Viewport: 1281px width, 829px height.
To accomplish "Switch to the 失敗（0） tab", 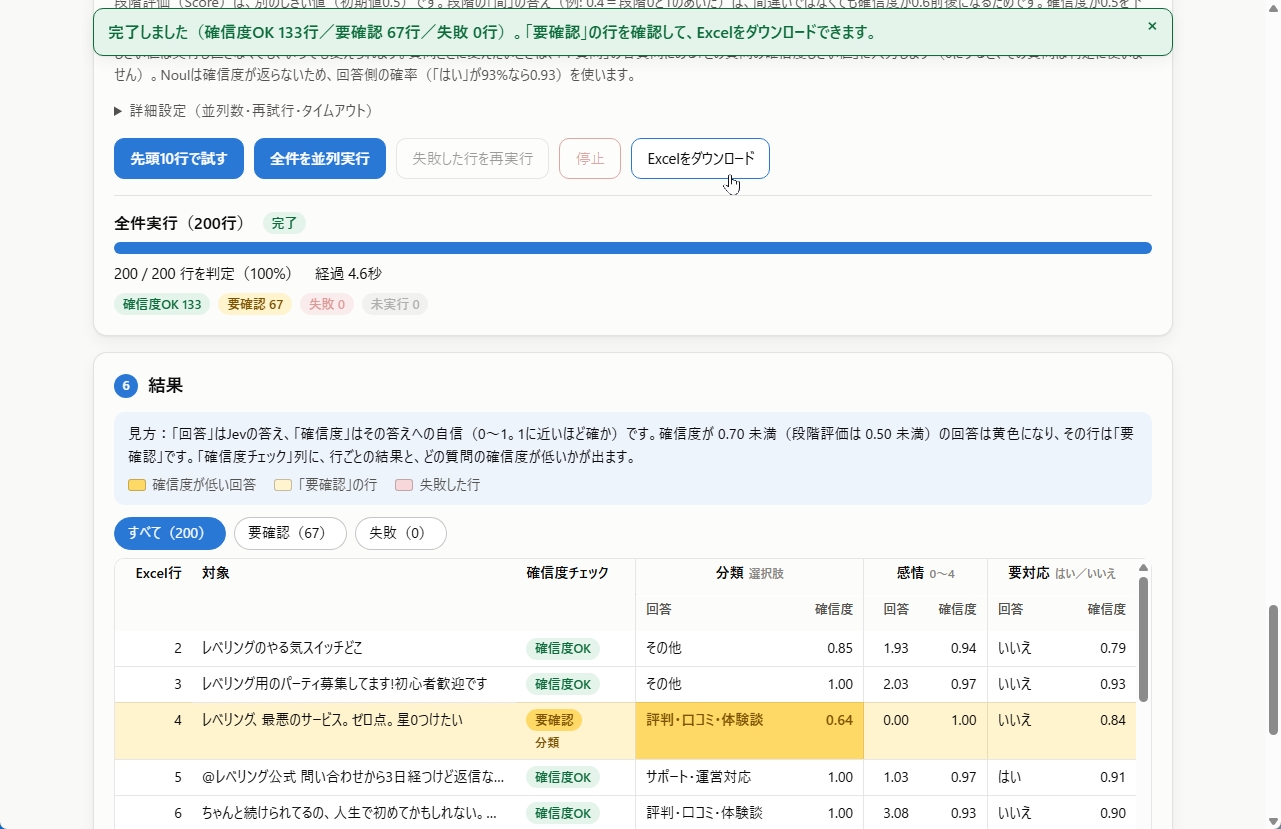I will point(401,533).
